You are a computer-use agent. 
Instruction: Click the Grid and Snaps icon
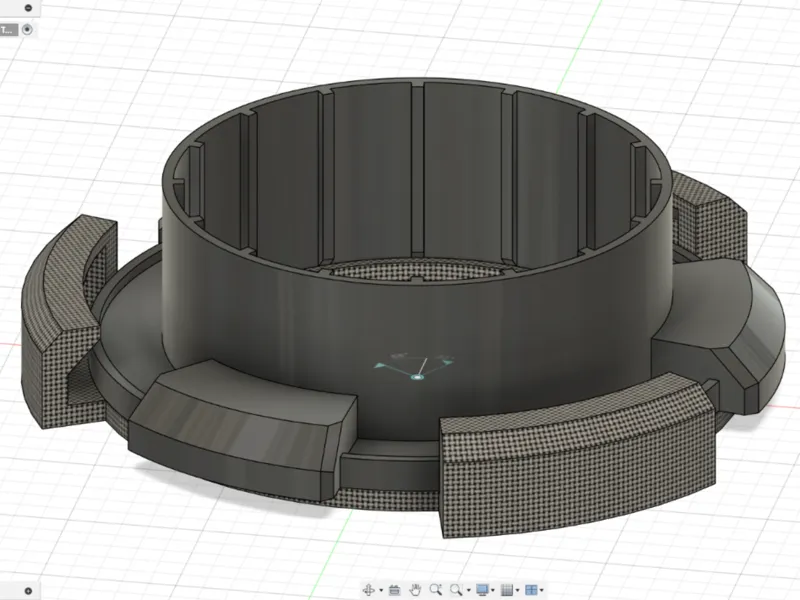507,590
